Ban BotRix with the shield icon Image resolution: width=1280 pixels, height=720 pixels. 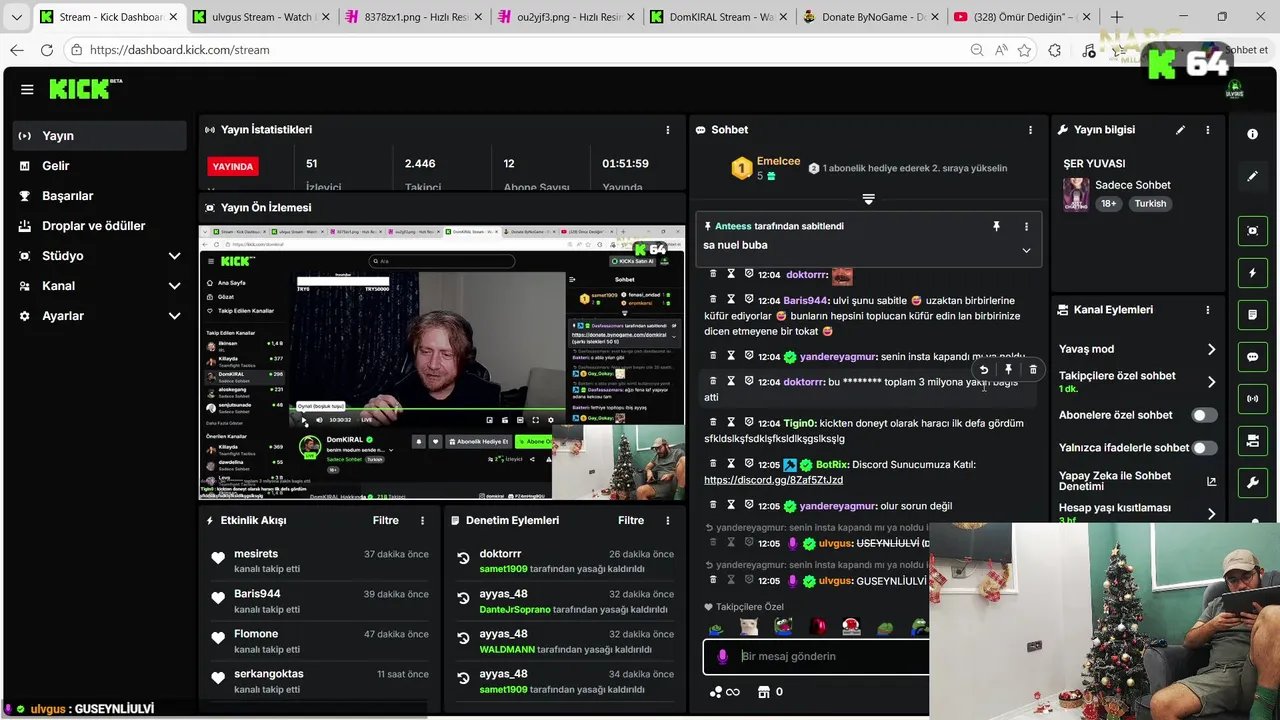(x=749, y=464)
